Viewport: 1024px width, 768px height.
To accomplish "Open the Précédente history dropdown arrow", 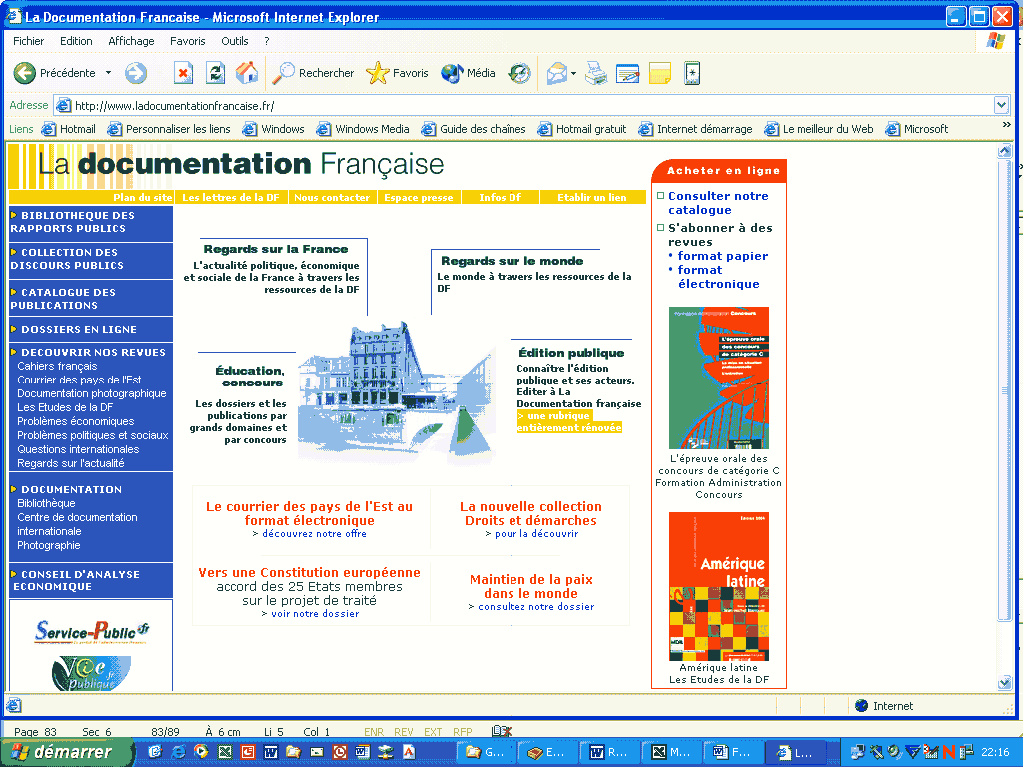I will tap(108, 73).
